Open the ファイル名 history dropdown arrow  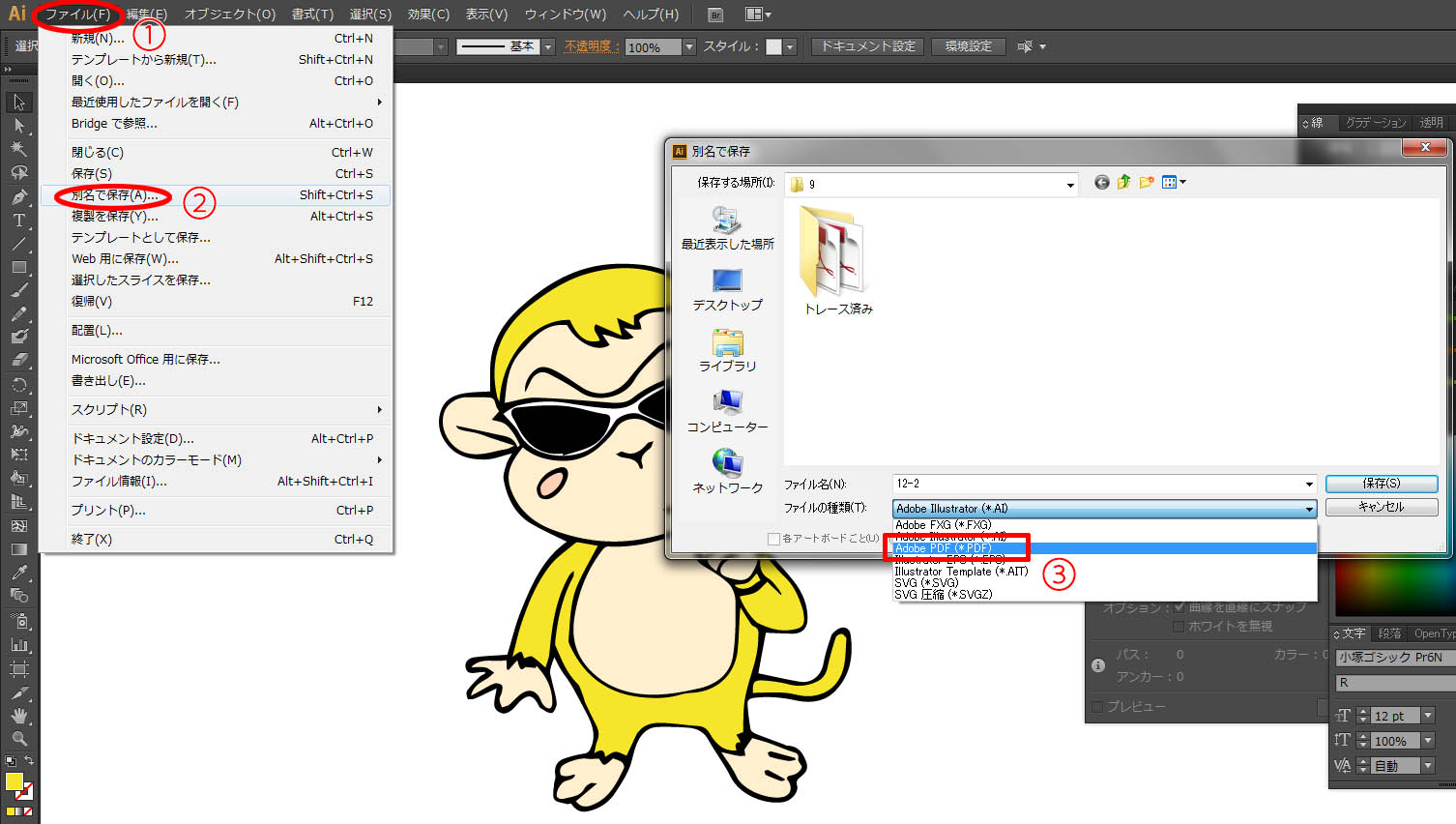1309,484
